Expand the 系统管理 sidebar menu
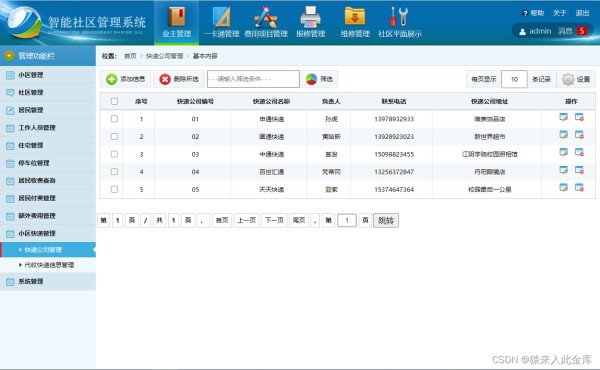600x370 pixels. click(48, 282)
